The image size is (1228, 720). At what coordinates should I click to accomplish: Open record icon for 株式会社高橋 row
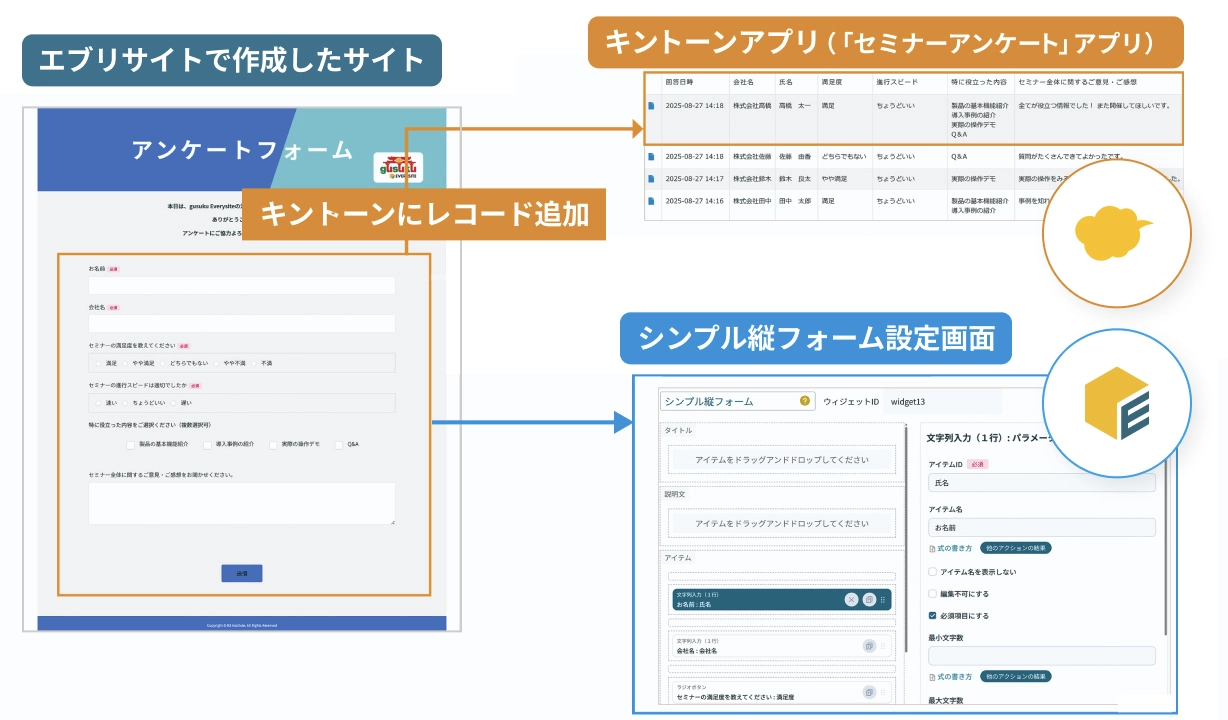651,104
